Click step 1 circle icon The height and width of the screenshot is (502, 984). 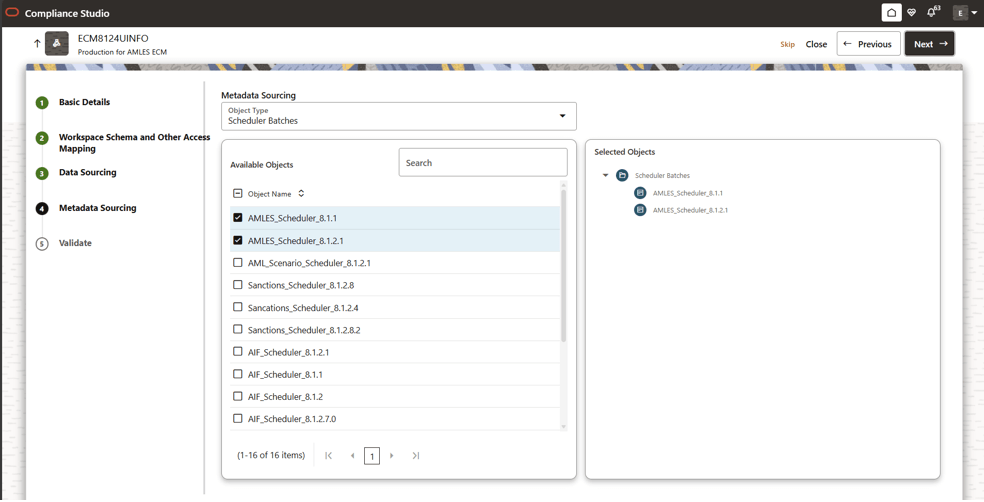(42, 103)
